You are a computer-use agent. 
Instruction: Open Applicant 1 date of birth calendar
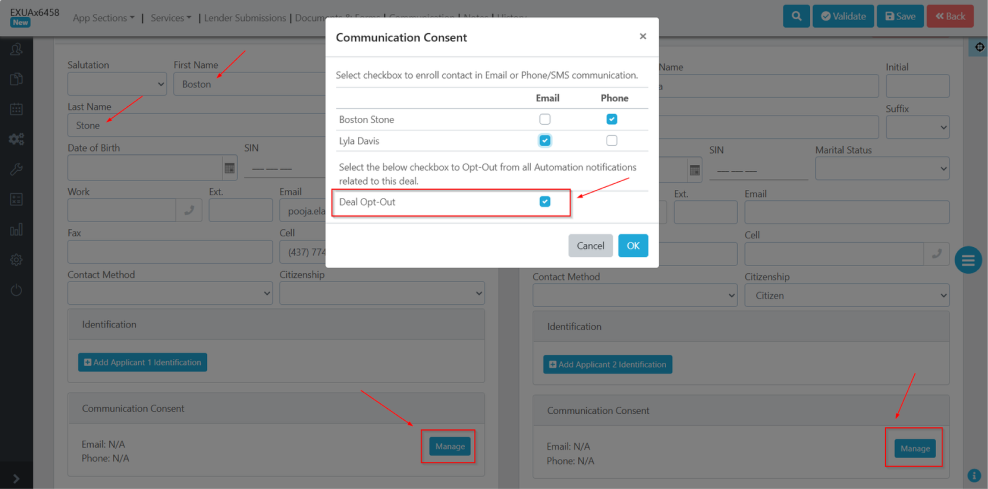point(229,168)
